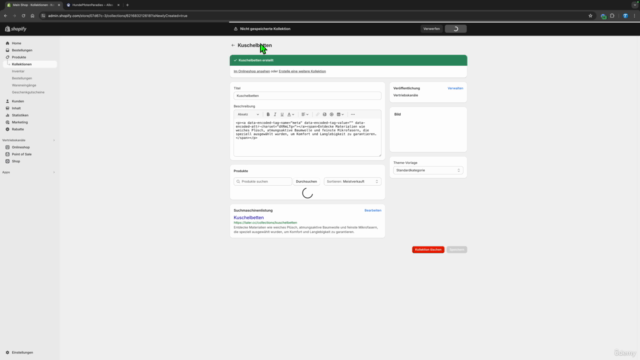Click the browser home icon
The width and height of the screenshot is (640, 360).
coord(32,16)
